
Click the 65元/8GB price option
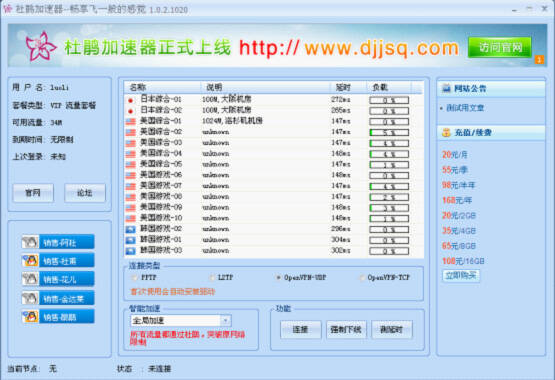click(x=459, y=246)
